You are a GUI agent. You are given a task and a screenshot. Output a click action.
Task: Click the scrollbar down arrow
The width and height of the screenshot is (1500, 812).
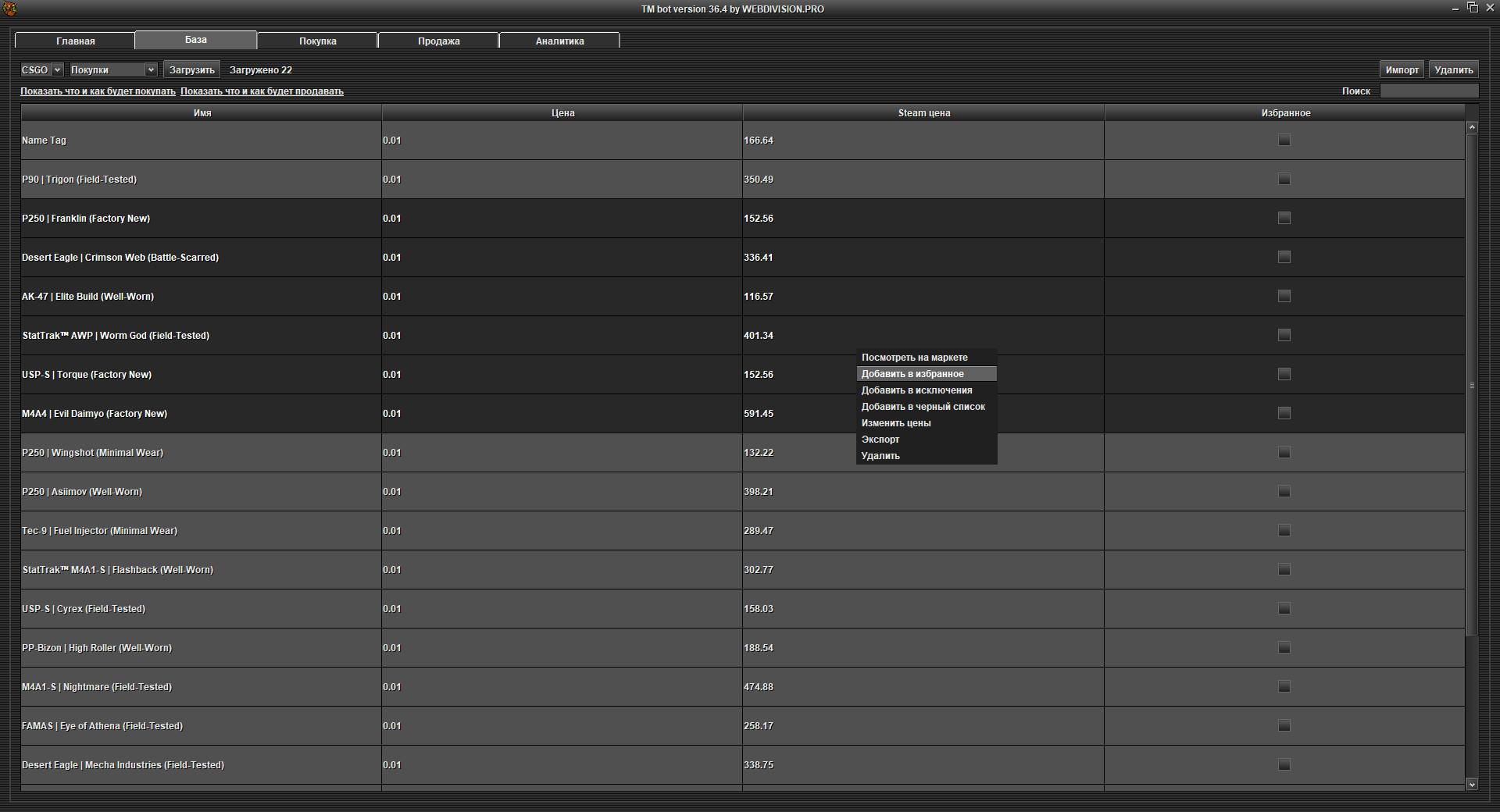(1472, 784)
